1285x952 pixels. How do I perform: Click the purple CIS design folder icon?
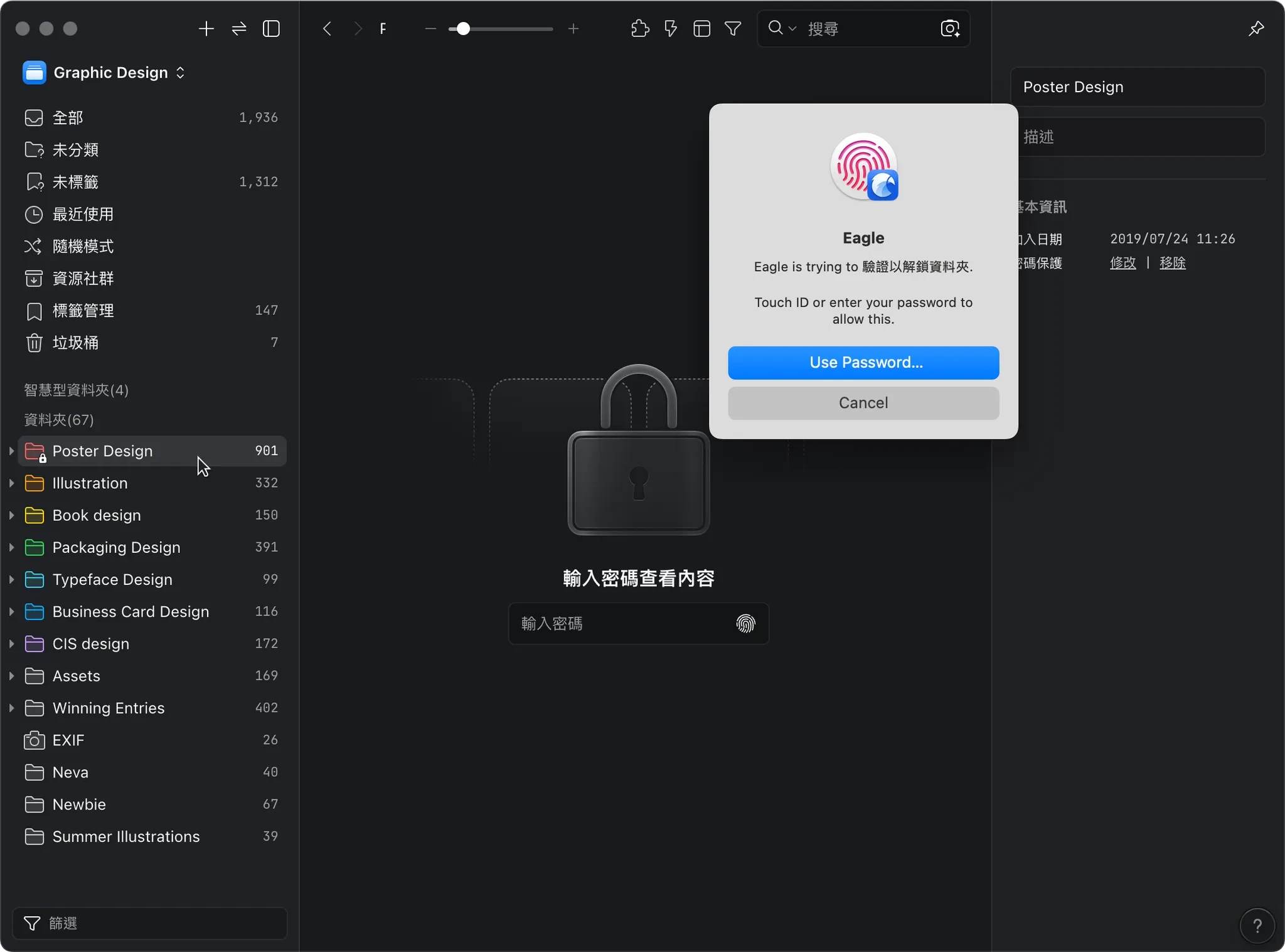(35, 644)
